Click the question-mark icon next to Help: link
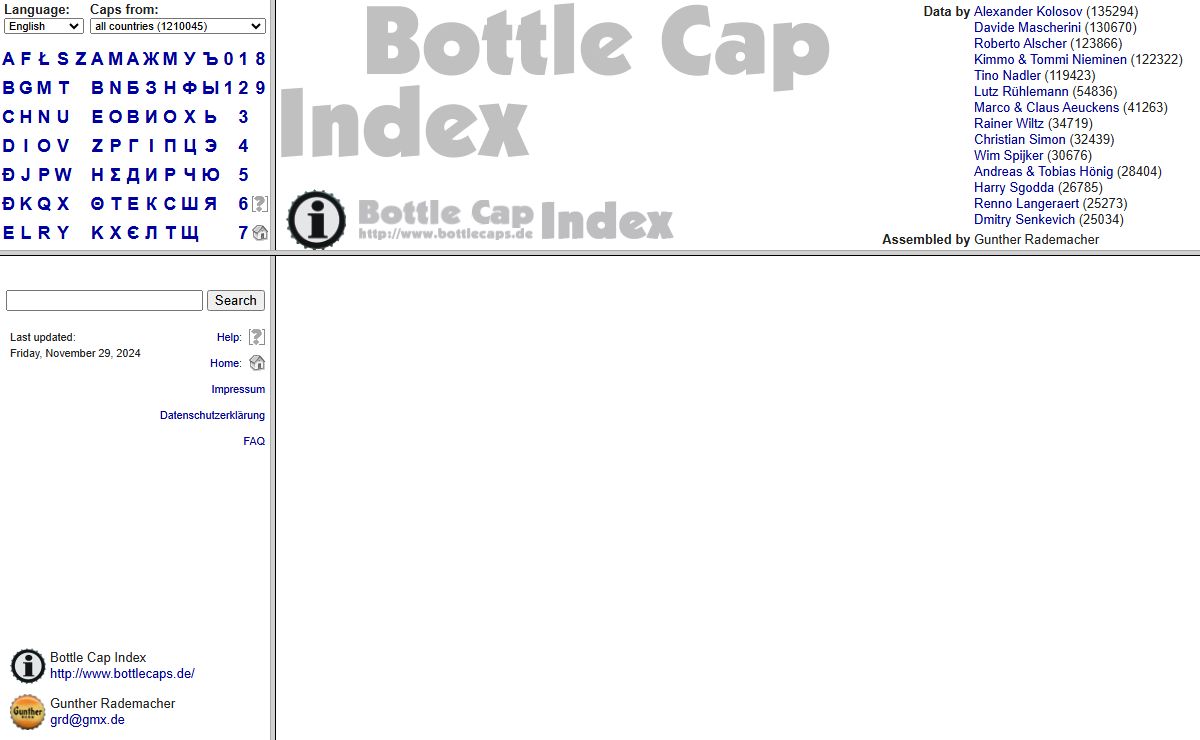The image size is (1200, 740). pyautogui.click(x=257, y=337)
